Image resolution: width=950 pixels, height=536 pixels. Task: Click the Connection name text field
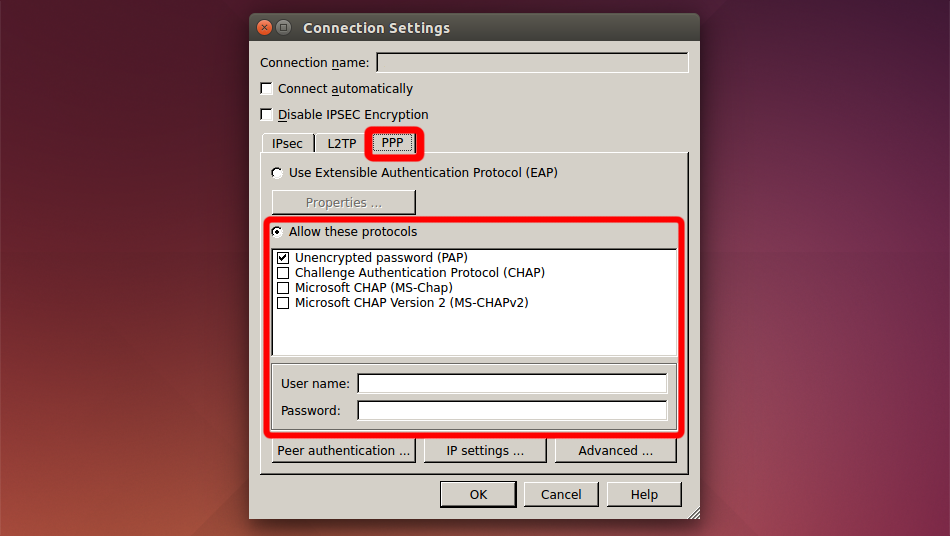(532, 63)
